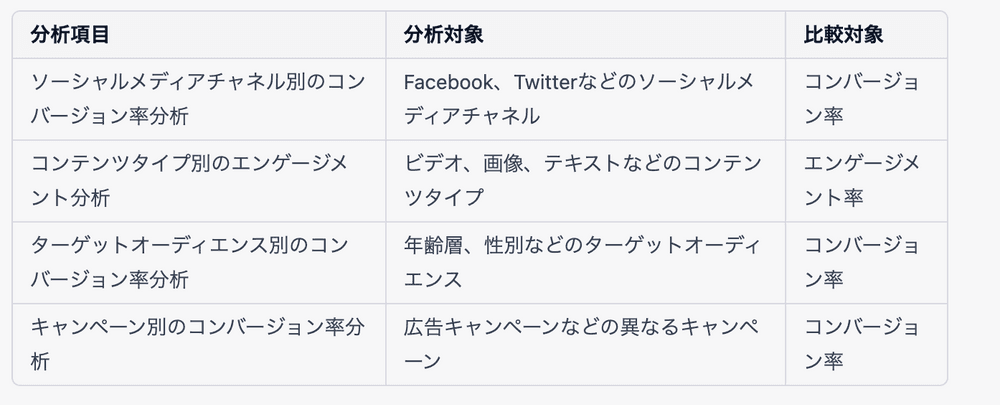Select the キャンペーン別のコンバージョン率分析 cell
Viewport: 1000px width, 405px height.
[x=196, y=344]
